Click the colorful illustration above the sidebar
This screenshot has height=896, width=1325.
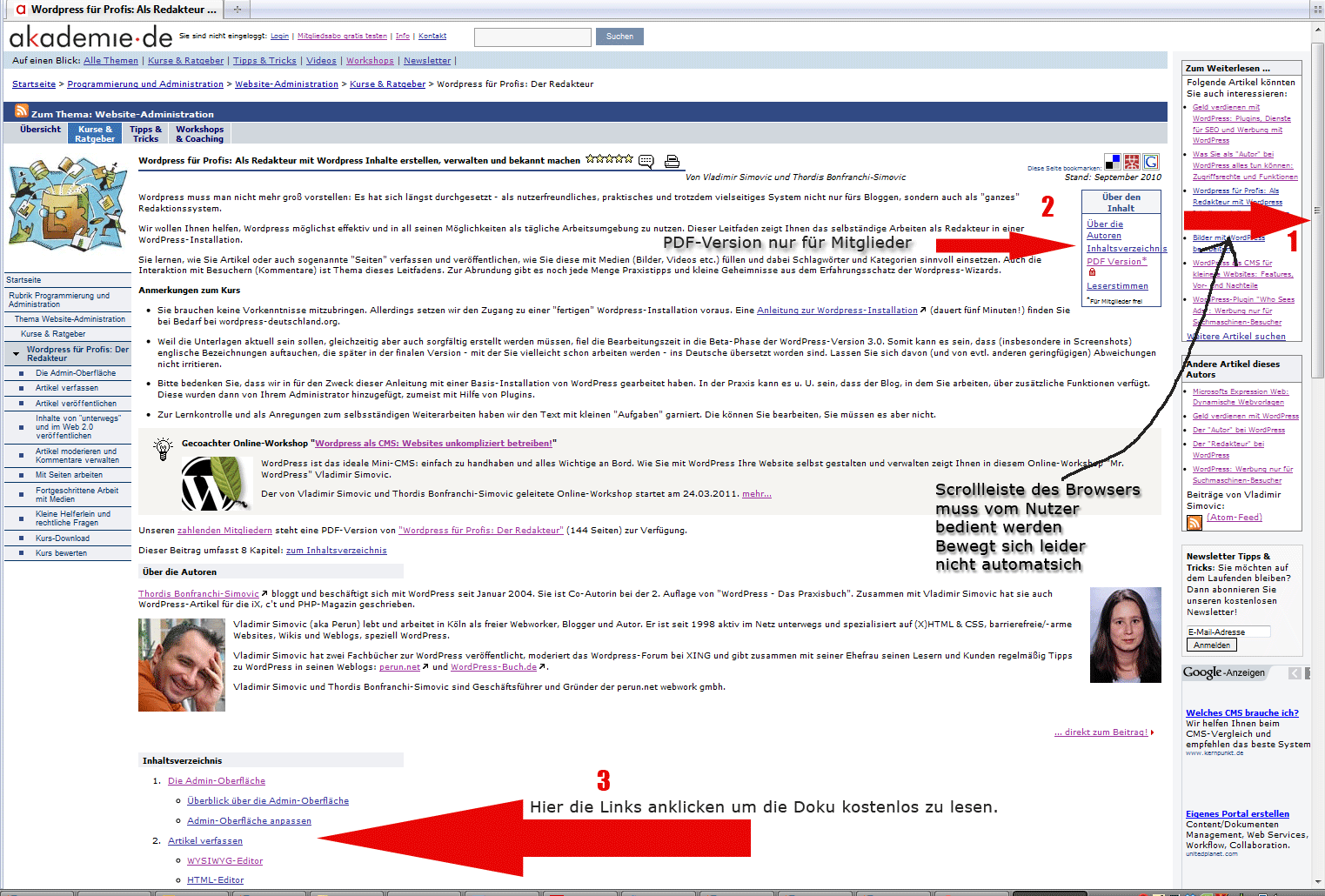(68, 204)
